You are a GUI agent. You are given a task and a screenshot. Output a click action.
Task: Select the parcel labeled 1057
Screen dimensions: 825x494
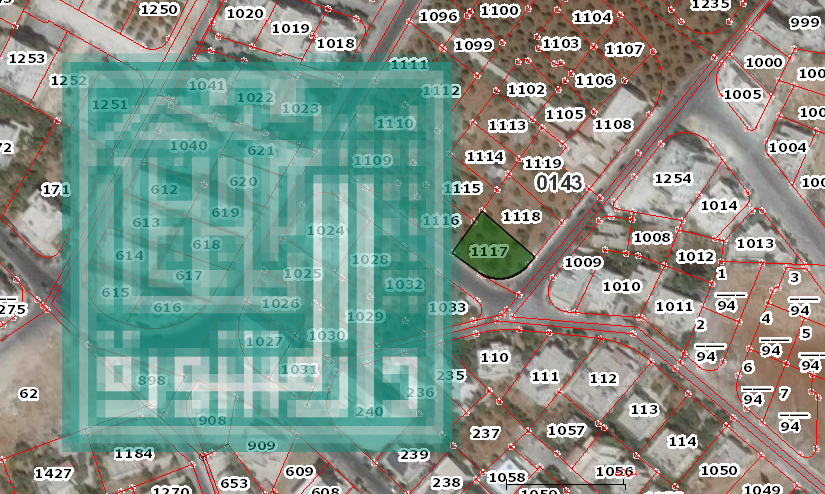click(x=566, y=430)
